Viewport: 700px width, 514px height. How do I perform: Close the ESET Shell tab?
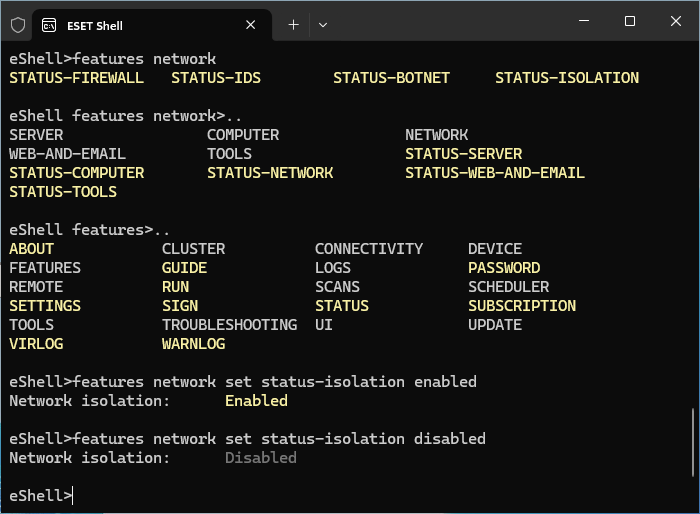click(x=250, y=25)
